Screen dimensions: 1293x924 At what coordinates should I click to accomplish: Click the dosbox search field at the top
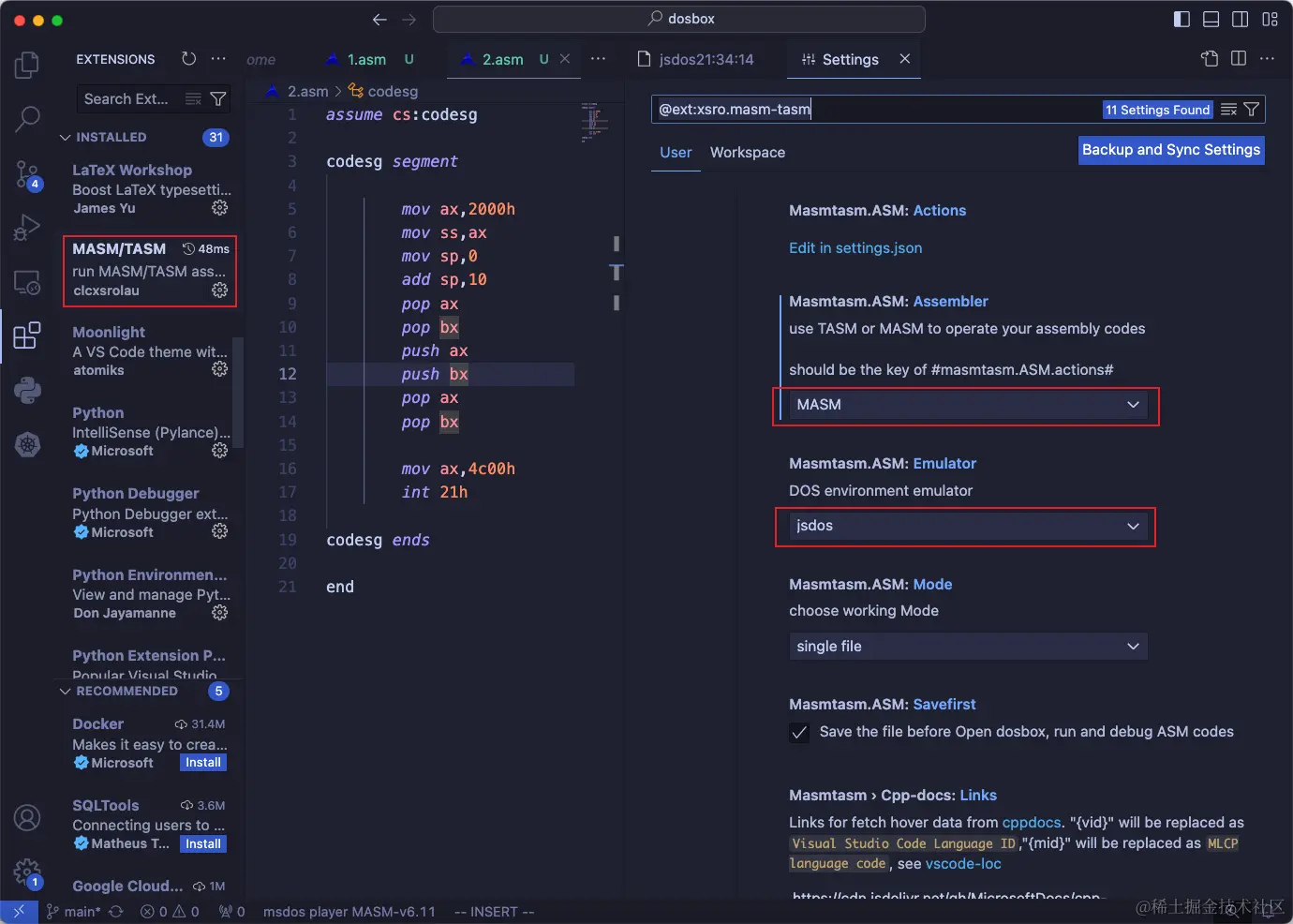point(678,19)
